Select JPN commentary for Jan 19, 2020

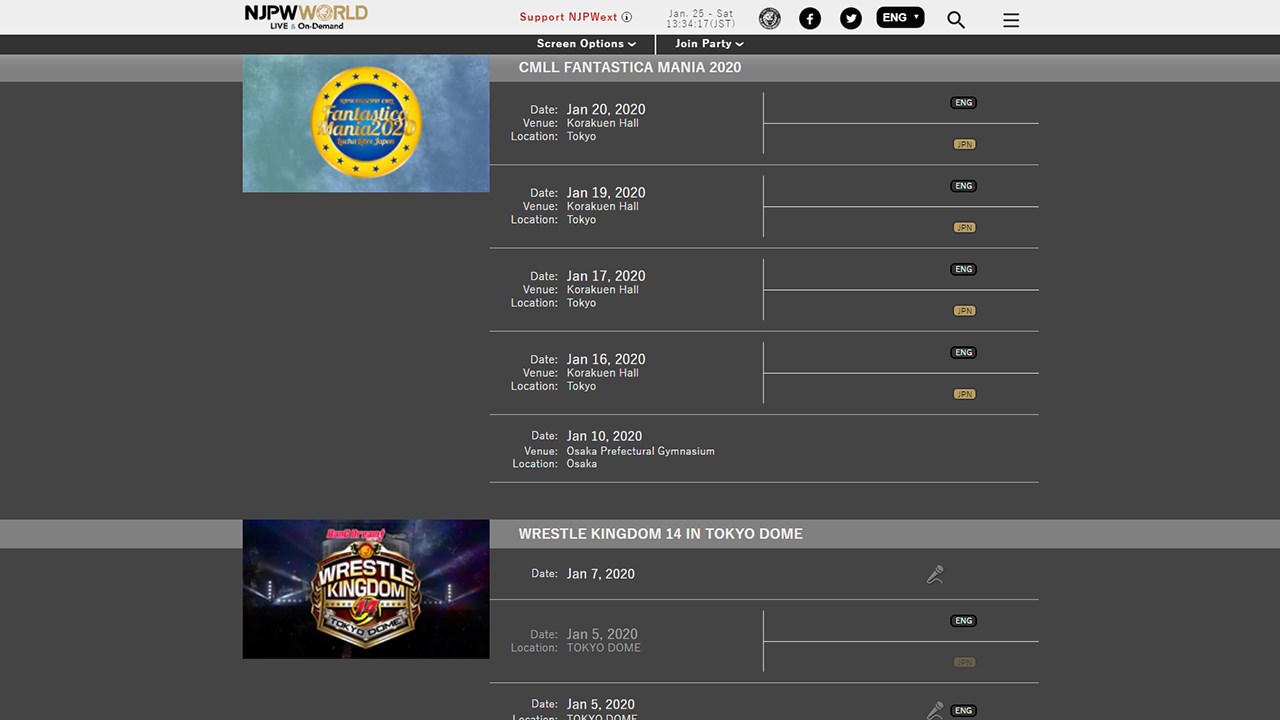tap(964, 228)
